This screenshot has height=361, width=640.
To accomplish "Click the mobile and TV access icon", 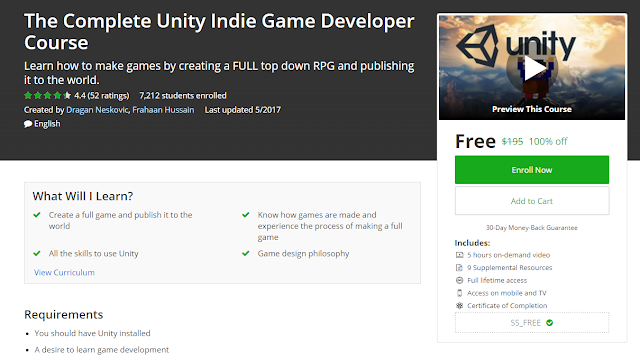I will coord(460,293).
